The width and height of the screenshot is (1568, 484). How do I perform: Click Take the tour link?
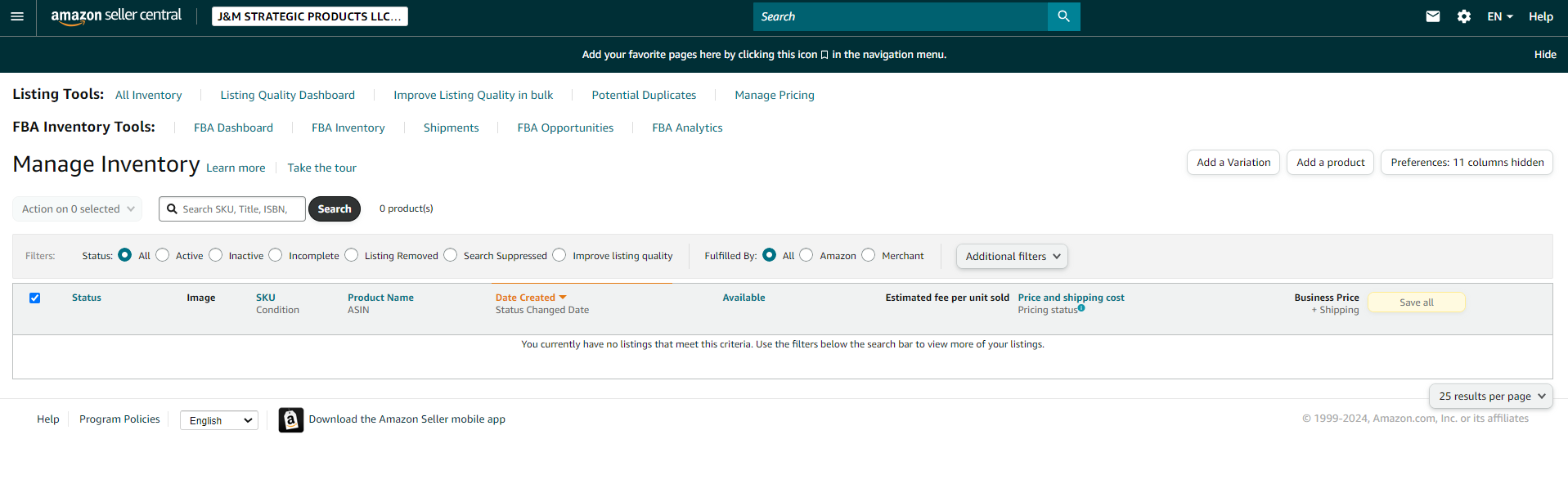(322, 168)
